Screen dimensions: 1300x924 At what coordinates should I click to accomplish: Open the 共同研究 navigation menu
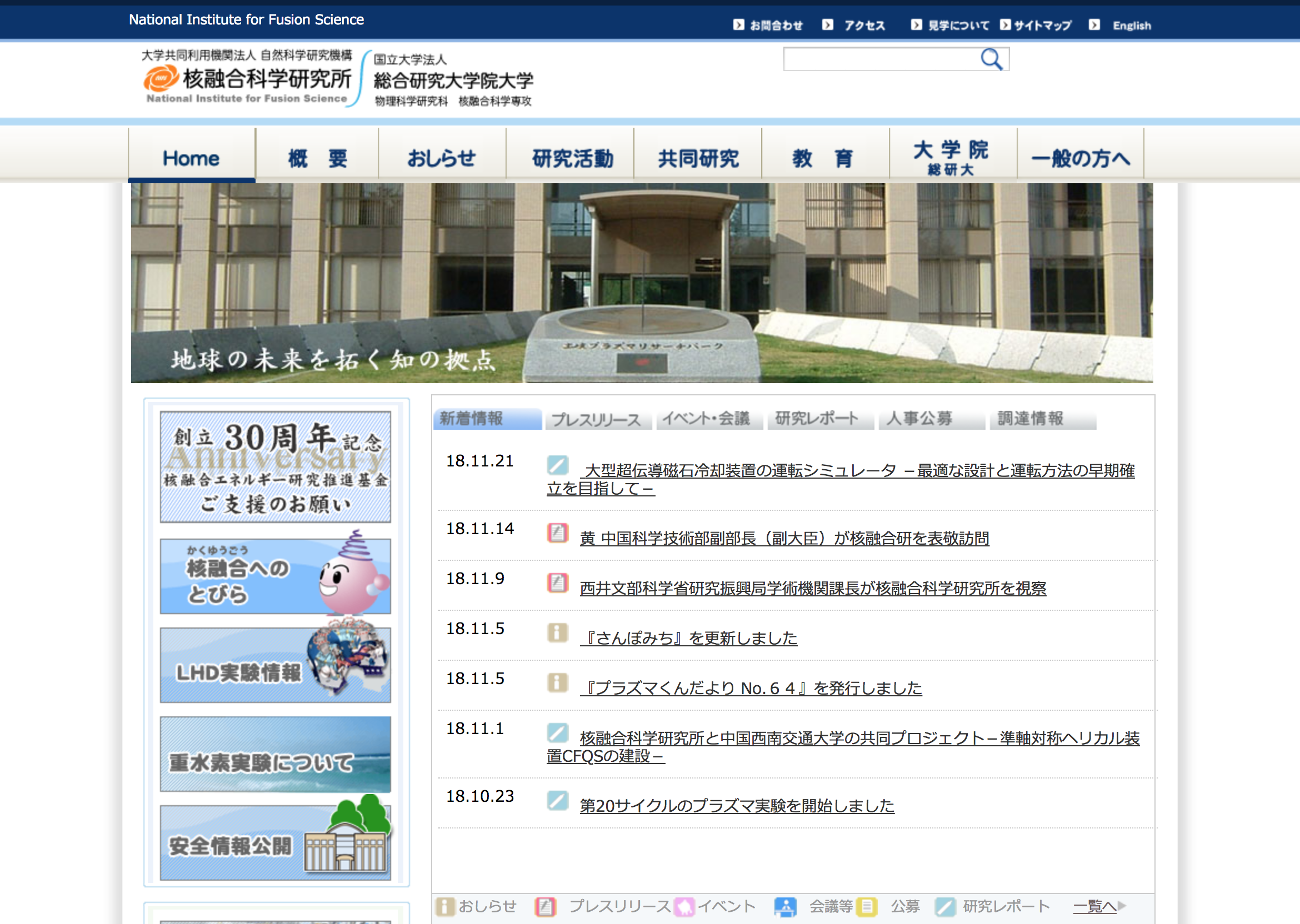click(x=698, y=155)
